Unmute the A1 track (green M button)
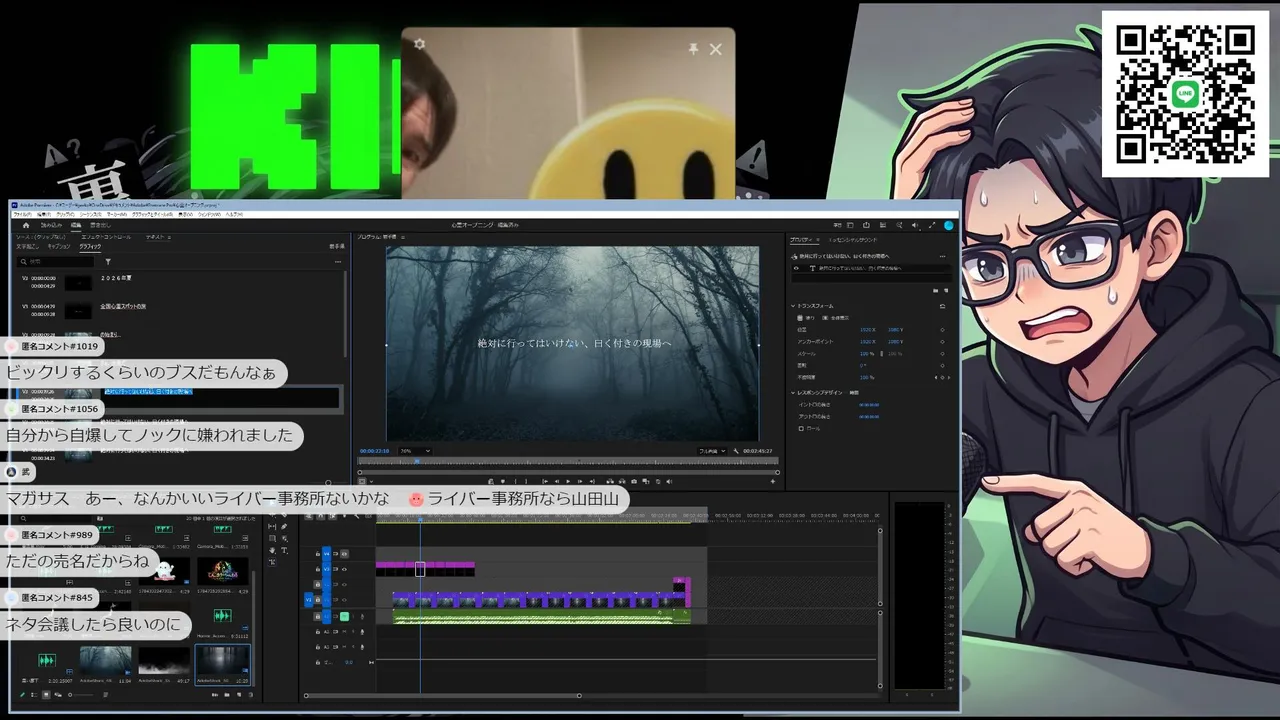The image size is (1280, 720). (344, 616)
